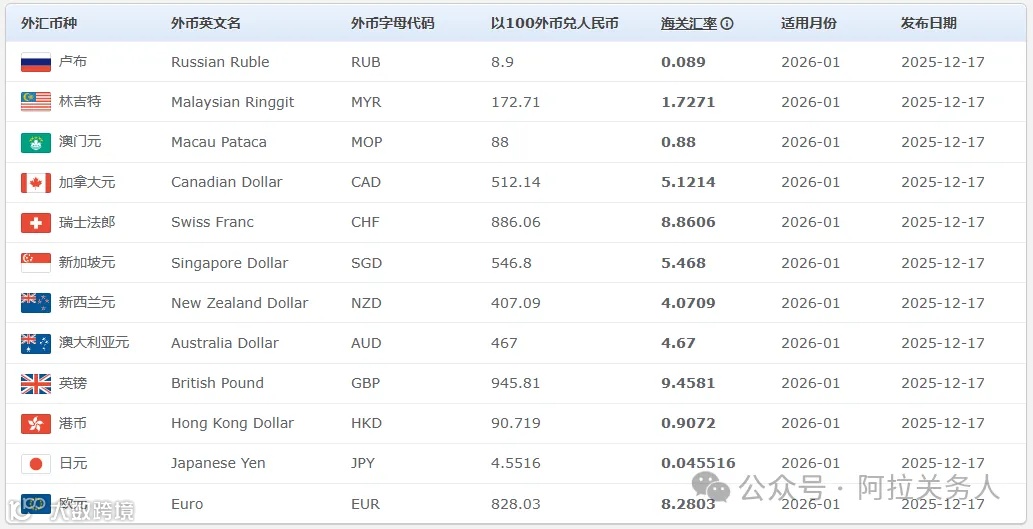Click the 外币英文名 column header

pos(206,23)
